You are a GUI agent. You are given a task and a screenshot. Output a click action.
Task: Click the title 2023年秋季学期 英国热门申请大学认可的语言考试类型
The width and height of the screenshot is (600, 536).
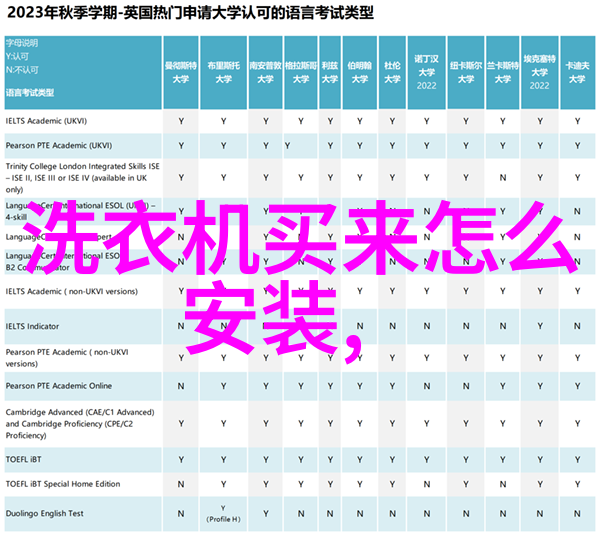pyautogui.click(x=190, y=13)
